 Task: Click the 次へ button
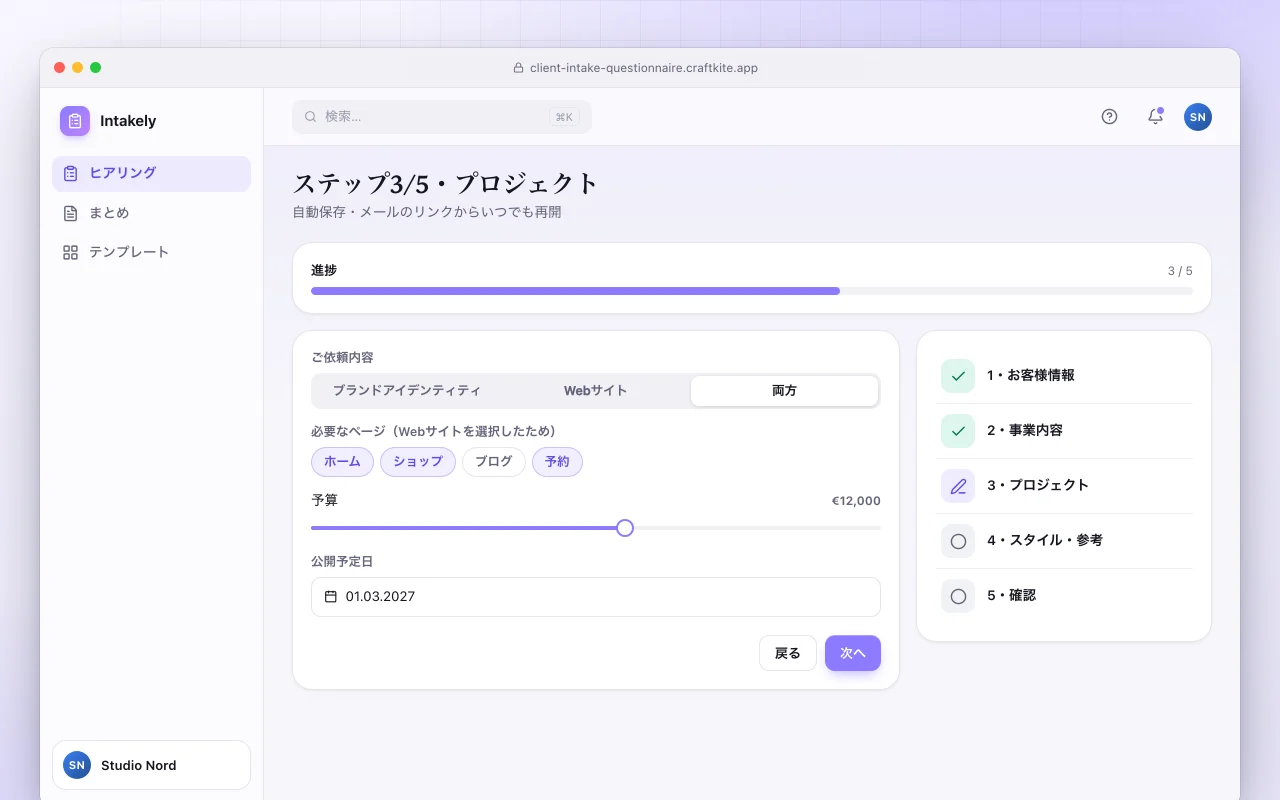pyautogui.click(x=853, y=653)
